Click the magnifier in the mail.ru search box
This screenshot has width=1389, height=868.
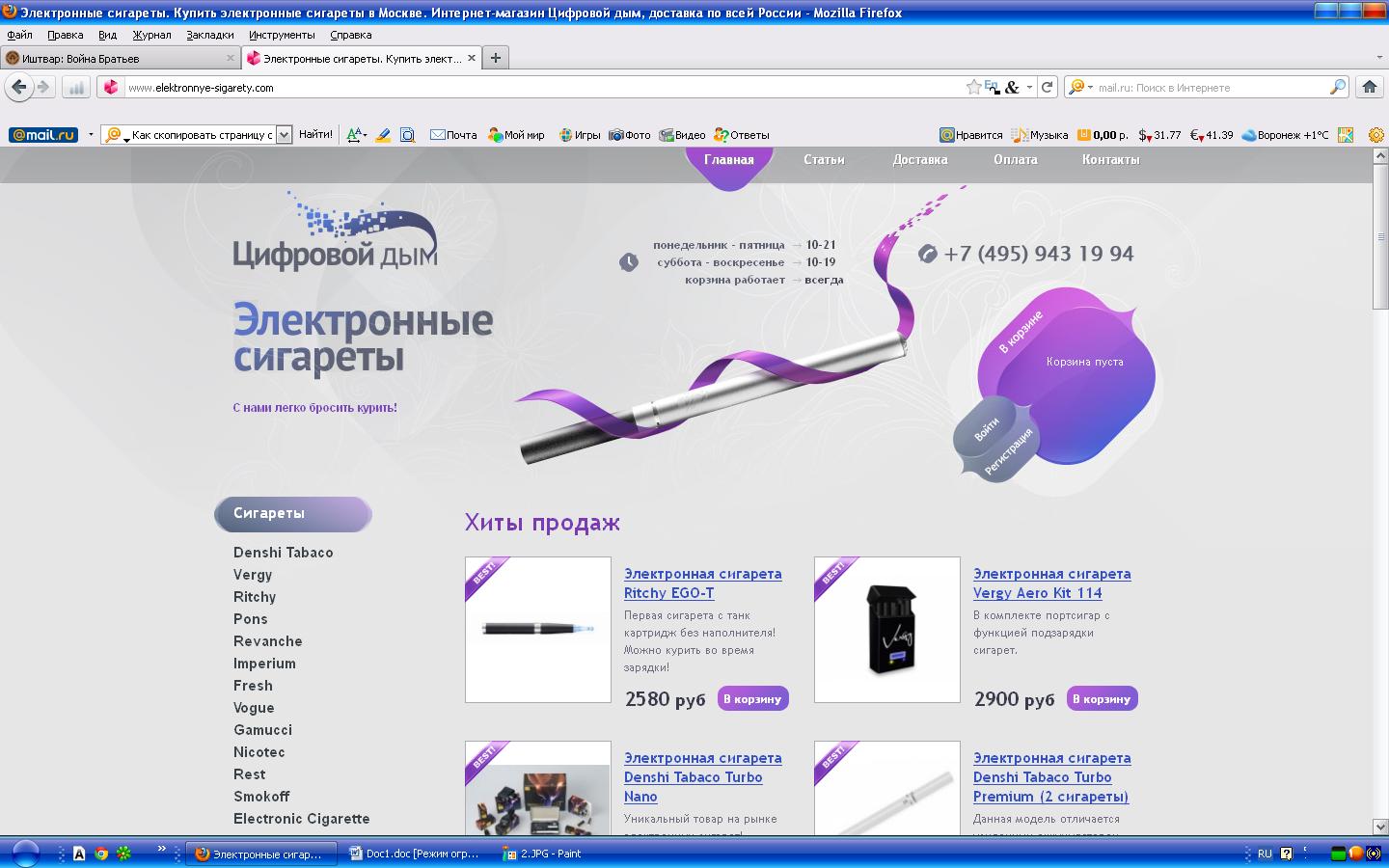click(x=1337, y=87)
